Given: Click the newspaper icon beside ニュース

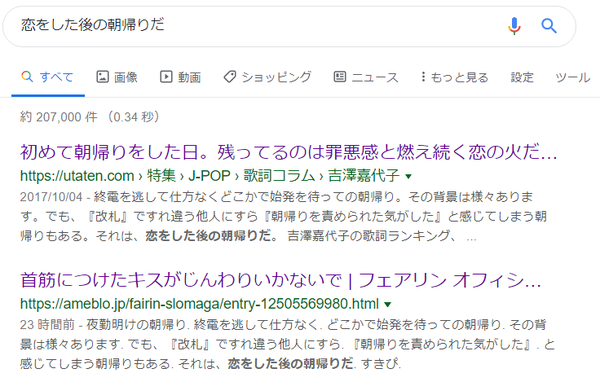Looking at the screenshot, I should pyautogui.click(x=340, y=77).
